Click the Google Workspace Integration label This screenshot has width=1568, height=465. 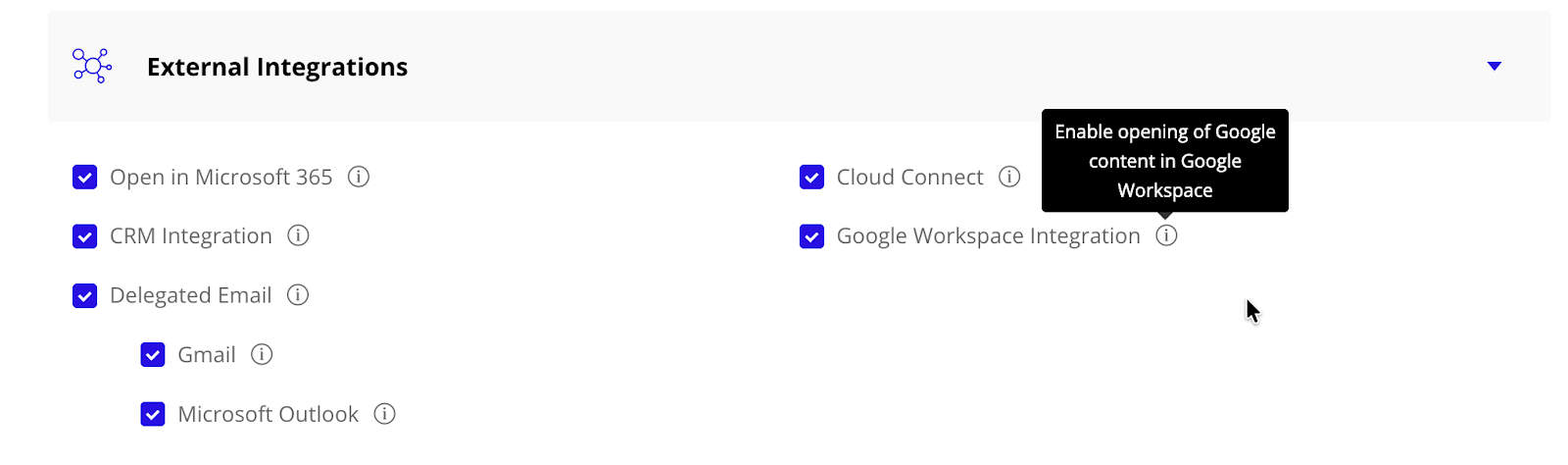click(x=988, y=236)
